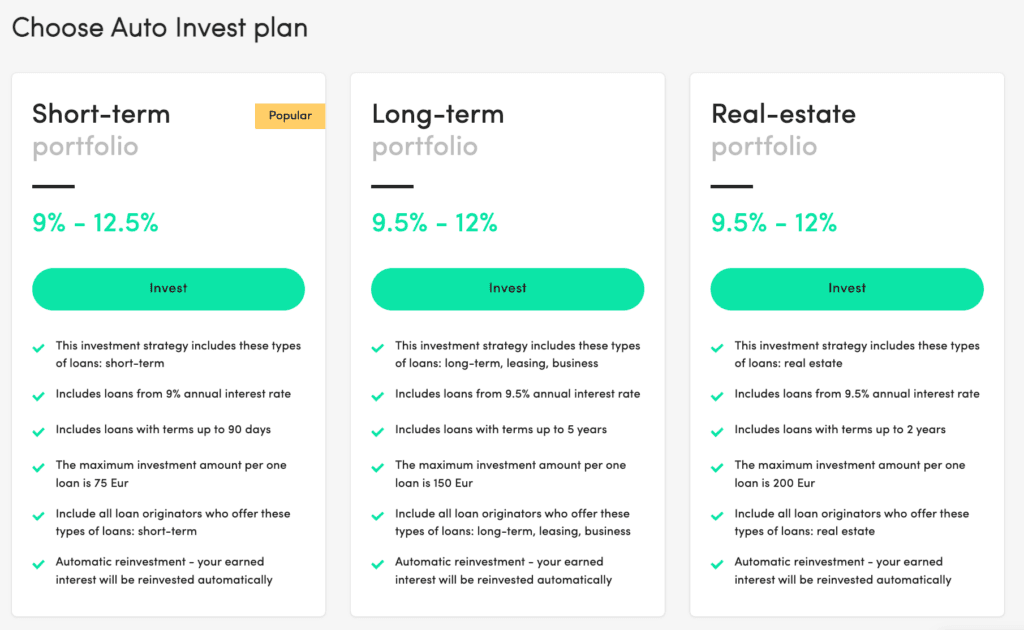Click Real-estate 9.5% - 12% return rate

tap(774, 223)
